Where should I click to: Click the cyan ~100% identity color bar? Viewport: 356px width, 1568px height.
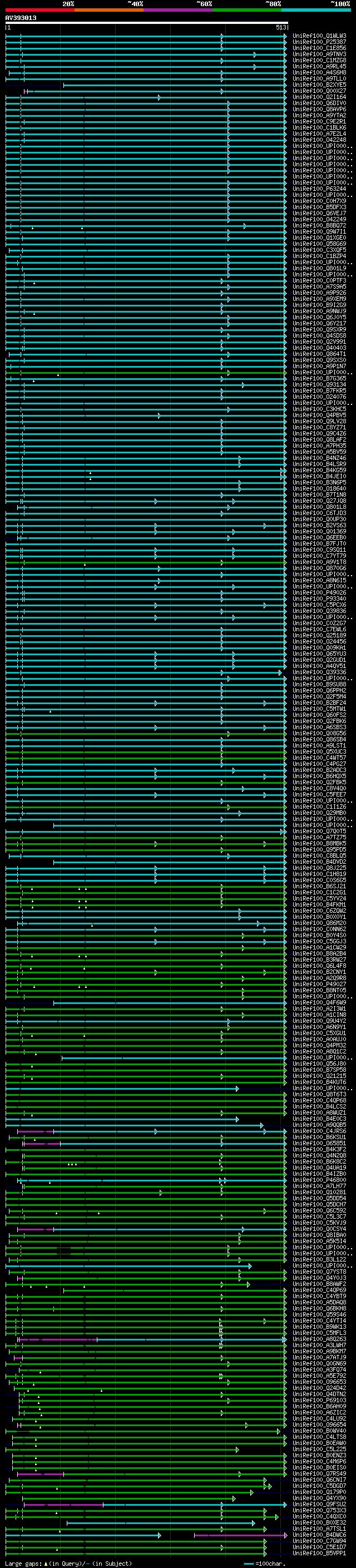pyautogui.click(x=316, y=10)
